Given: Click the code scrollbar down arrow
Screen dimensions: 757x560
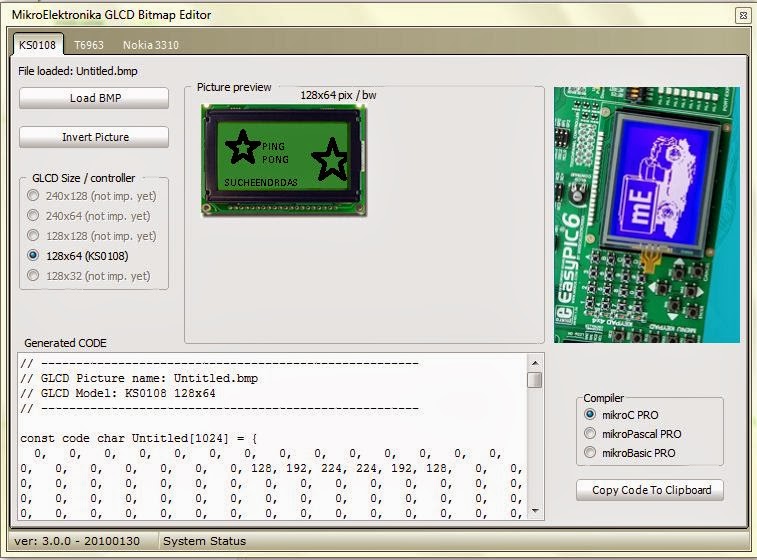Looking at the screenshot, I should [x=535, y=511].
